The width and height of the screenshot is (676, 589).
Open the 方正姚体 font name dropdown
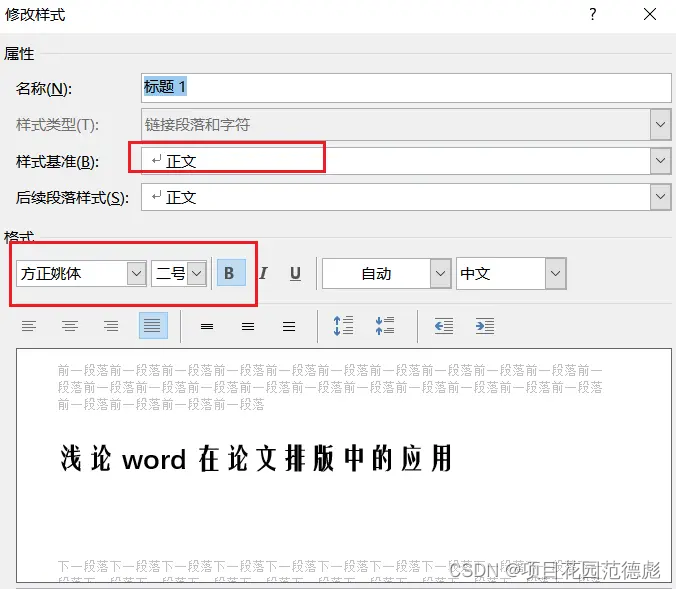[137, 273]
